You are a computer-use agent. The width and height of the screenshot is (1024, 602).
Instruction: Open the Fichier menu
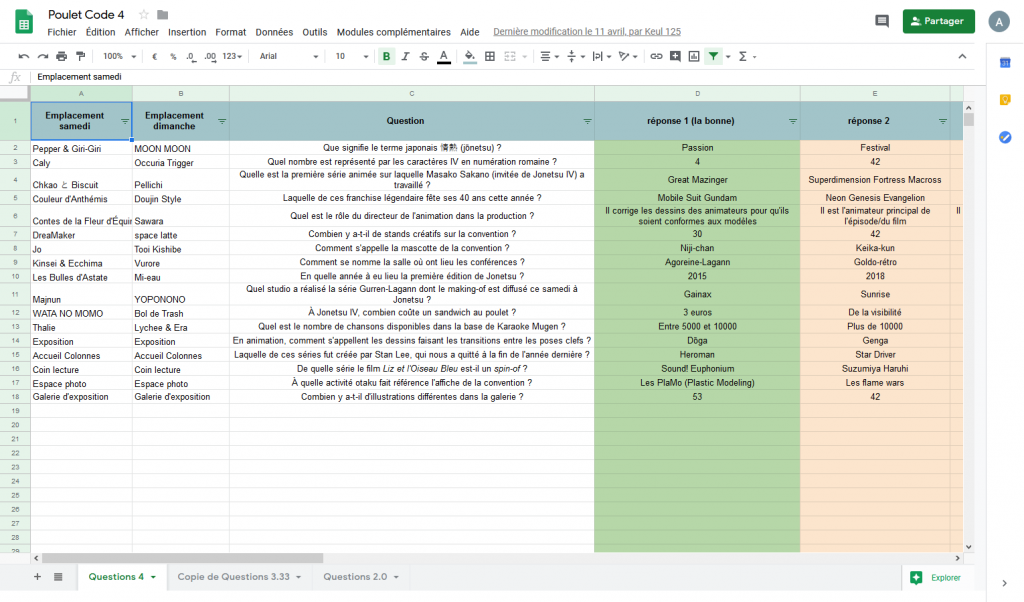pyautogui.click(x=61, y=32)
